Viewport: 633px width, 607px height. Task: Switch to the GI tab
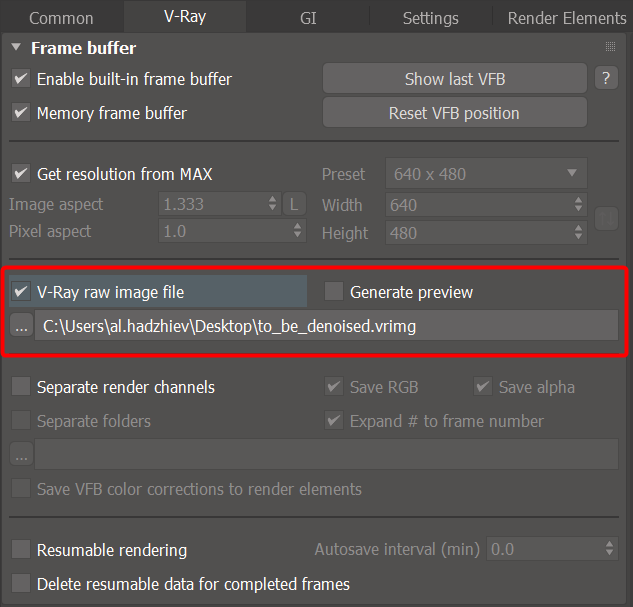pyautogui.click(x=308, y=18)
